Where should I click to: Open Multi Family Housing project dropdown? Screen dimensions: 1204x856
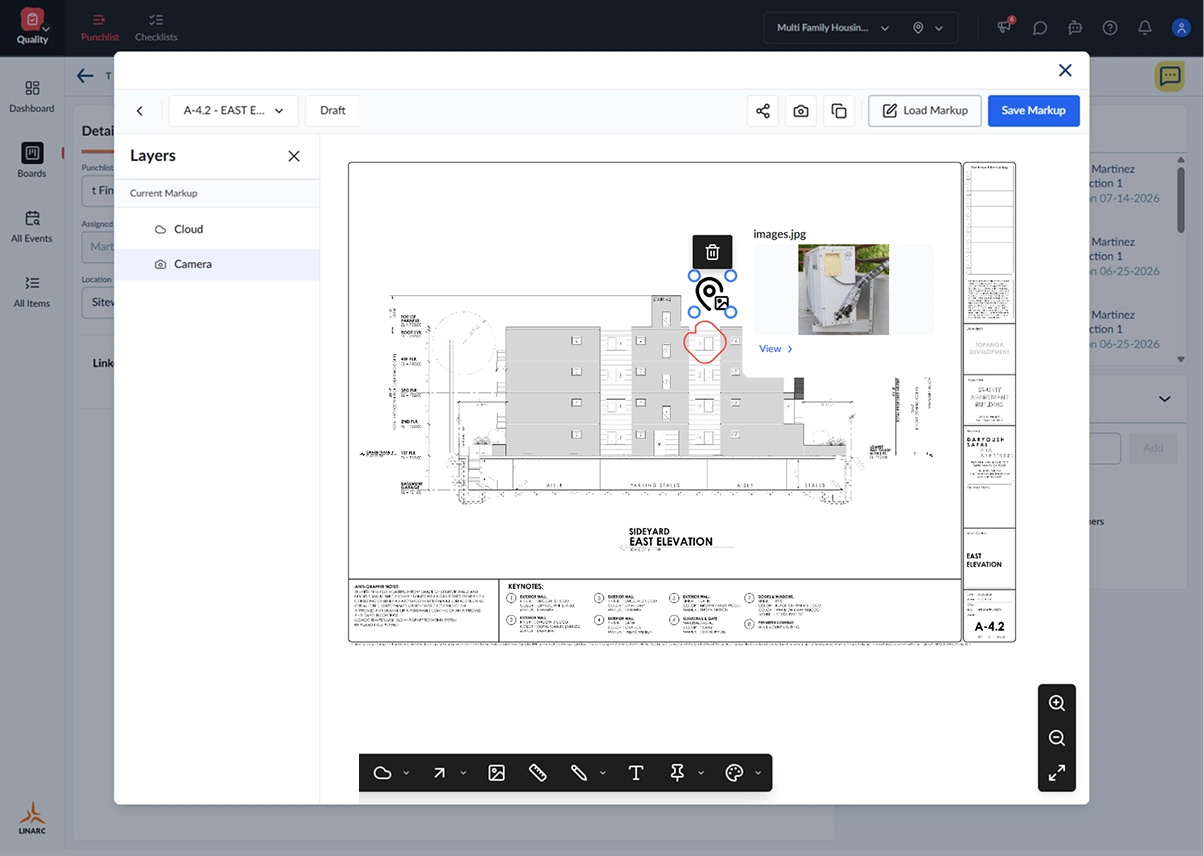[x=833, y=28]
